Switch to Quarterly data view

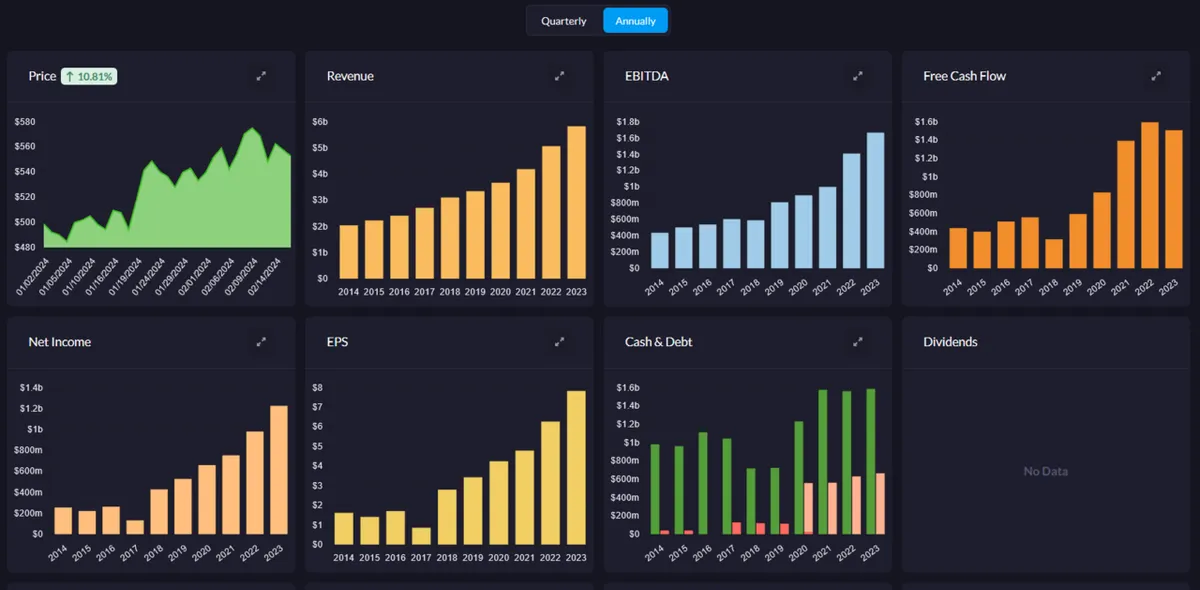tap(564, 21)
